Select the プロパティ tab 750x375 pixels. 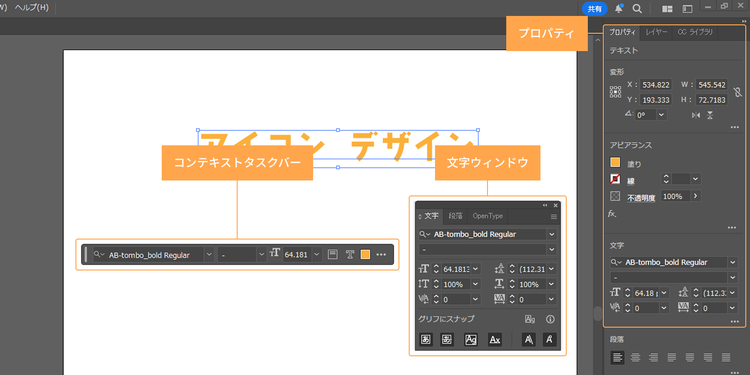tap(621, 33)
